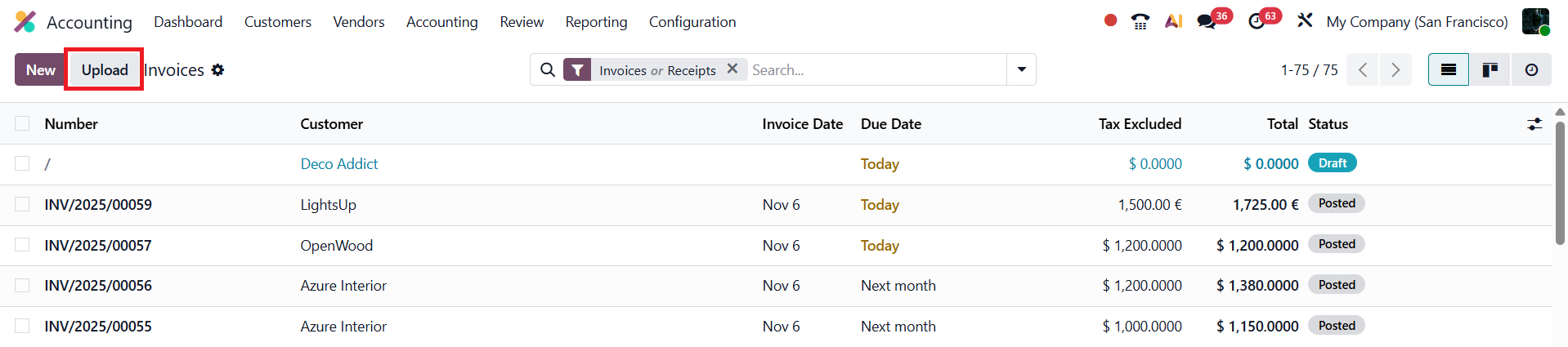This screenshot has height=347, width=1568.
Task: Toggle the select-all checkbox in table header
Action: pyautogui.click(x=22, y=123)
